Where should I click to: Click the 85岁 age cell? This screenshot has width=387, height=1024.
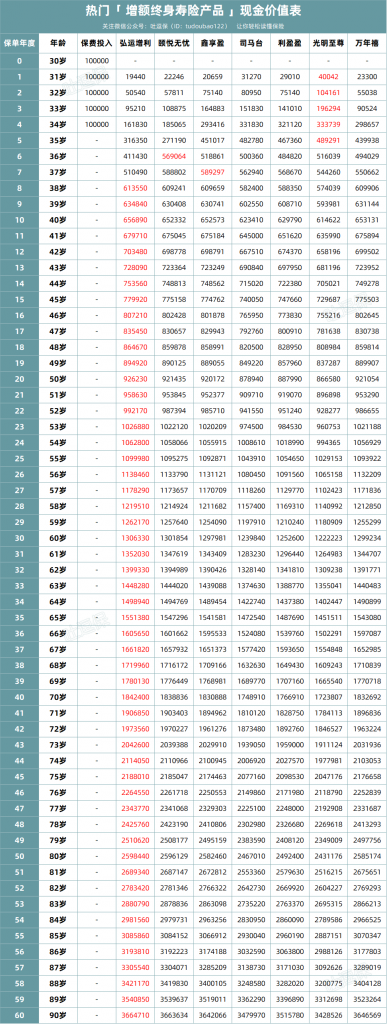coord(57,936)
